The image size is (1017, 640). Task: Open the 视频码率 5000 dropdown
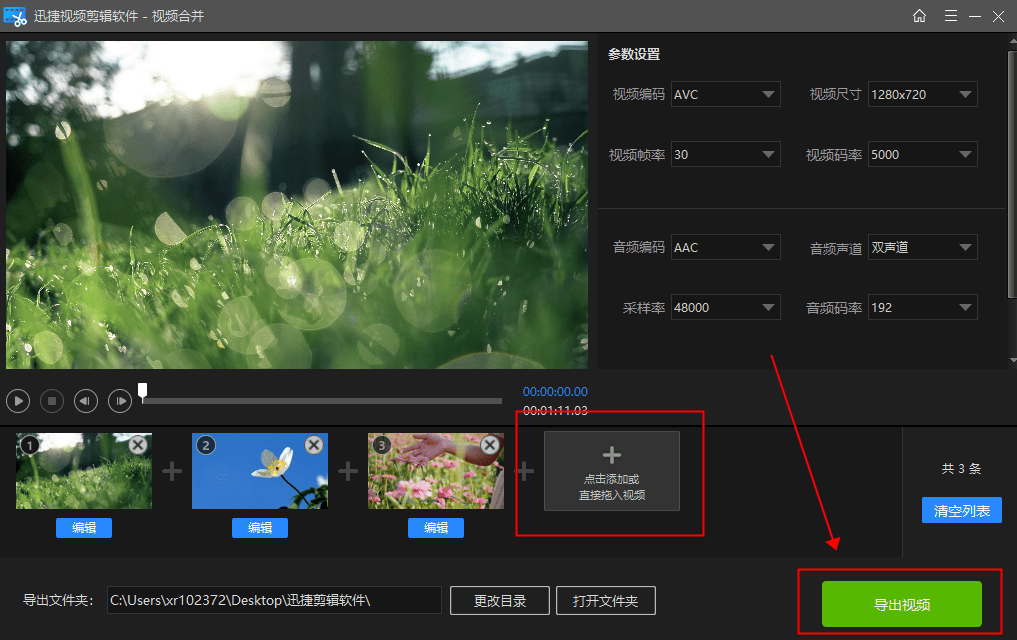pyautogui.click(x=922, y=154)
